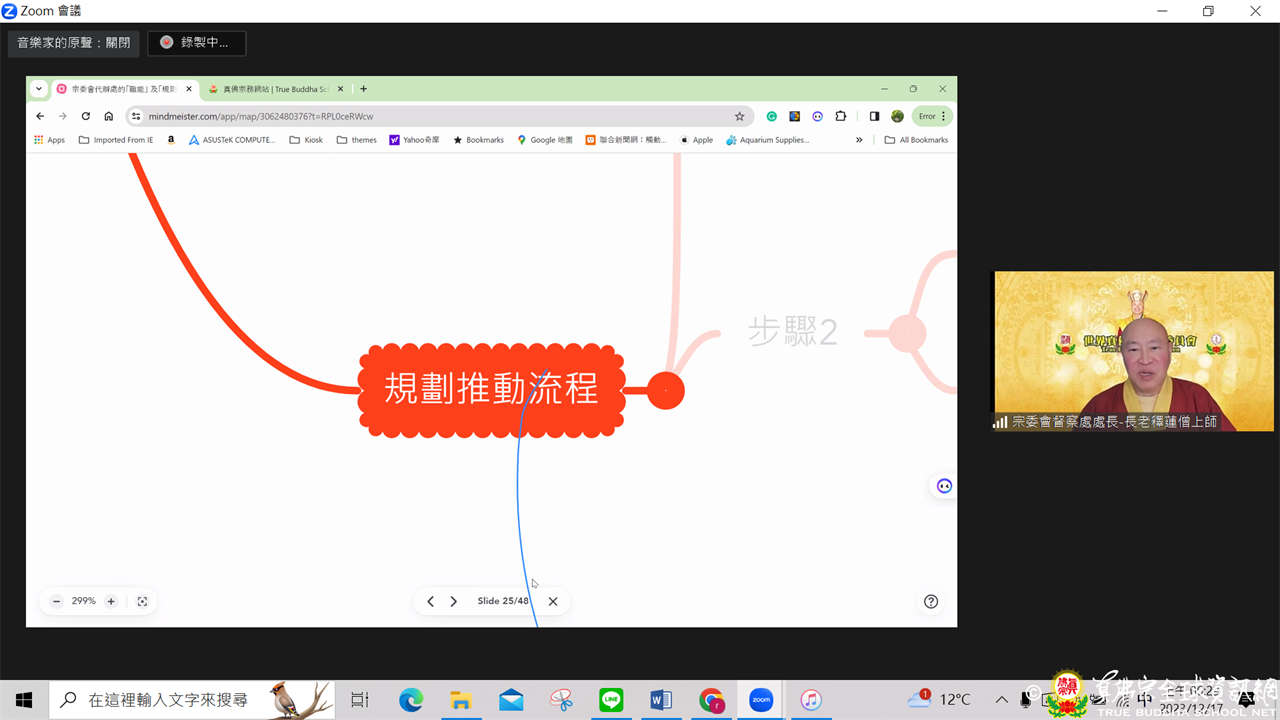This screenshot has height=720, width=1280.
Task: Open the Imported From IE bookmark folder
Action: click(116, 140)
